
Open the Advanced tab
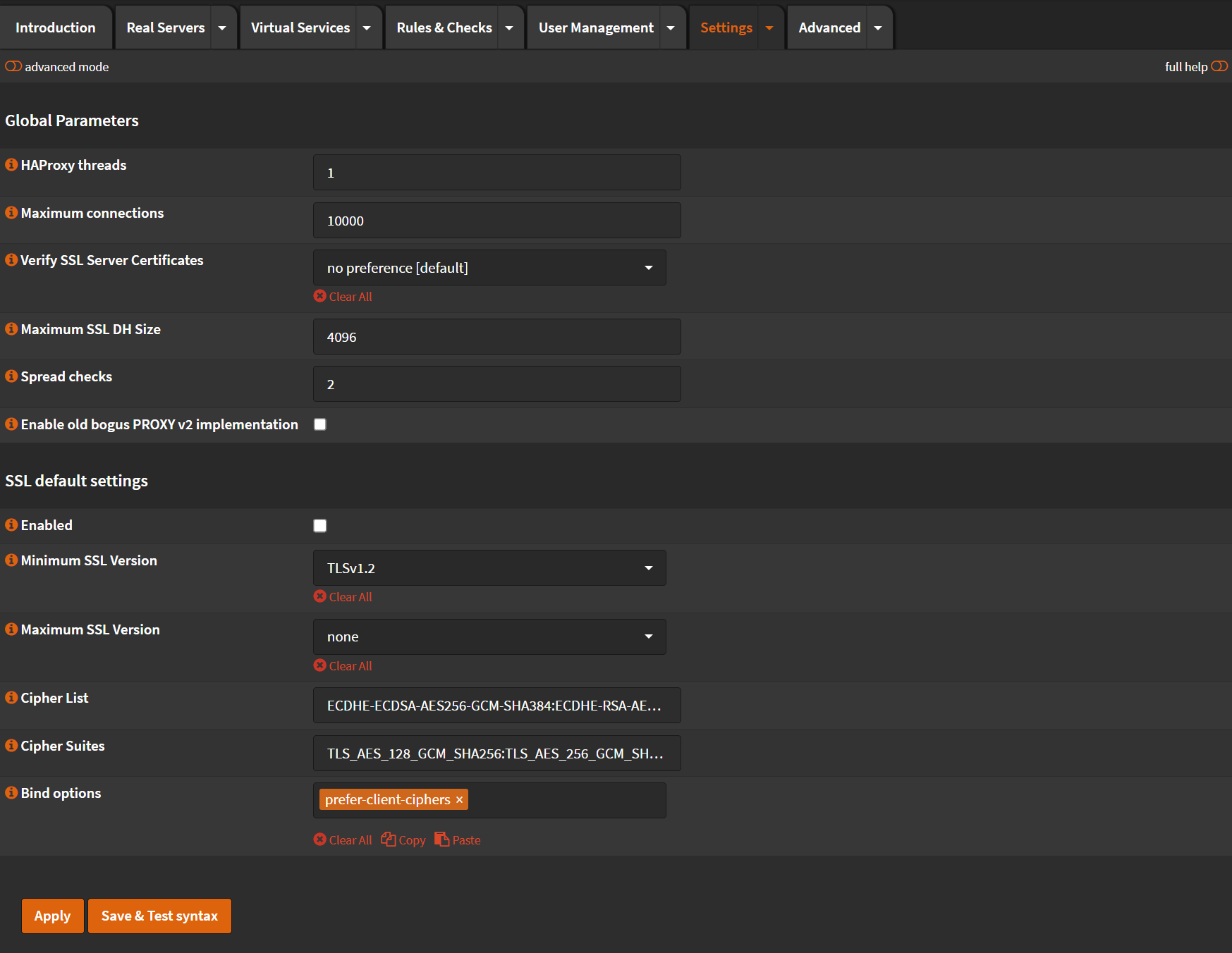[829, 27]
